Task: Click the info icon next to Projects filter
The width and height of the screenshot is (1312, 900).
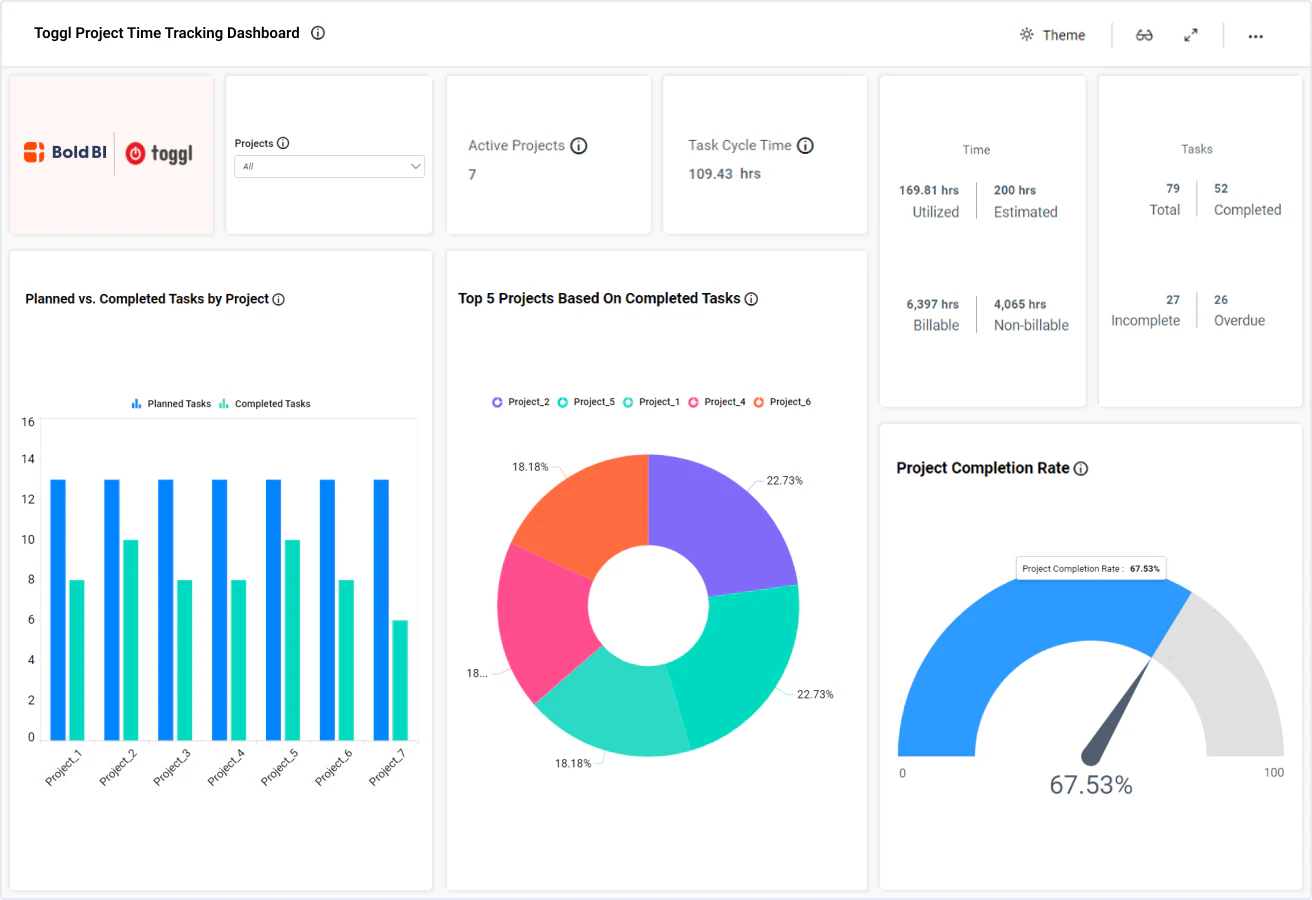Action: (283, 143)
